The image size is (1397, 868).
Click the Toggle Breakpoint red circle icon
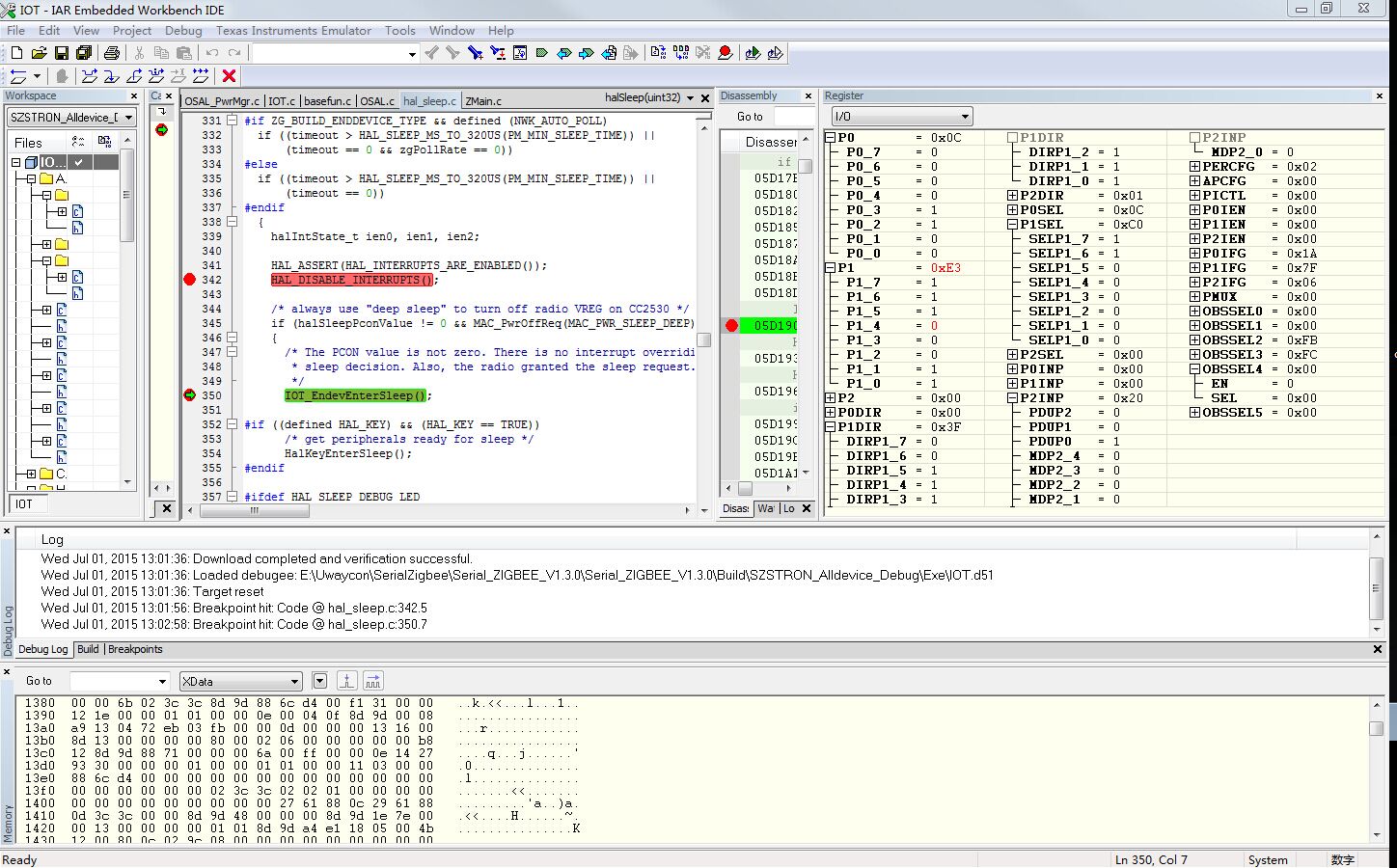(x=726, y=53)
